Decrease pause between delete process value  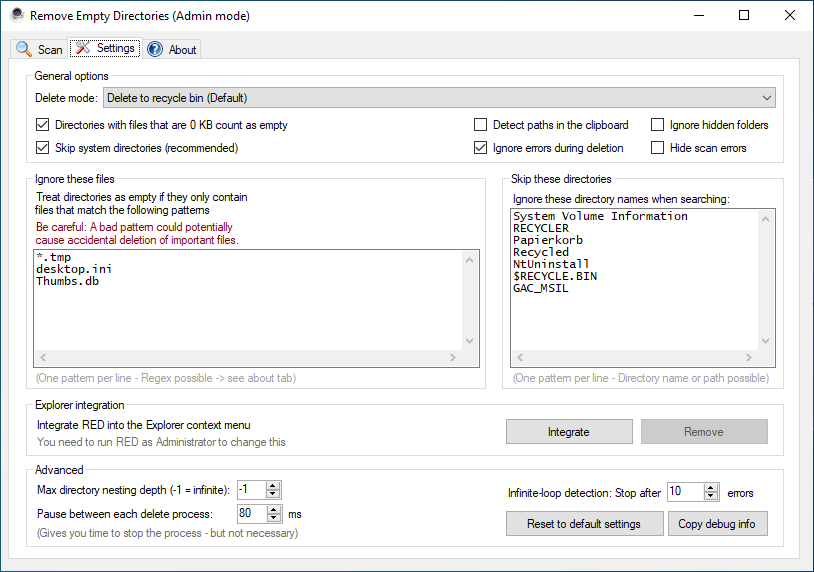coord(274,518)
